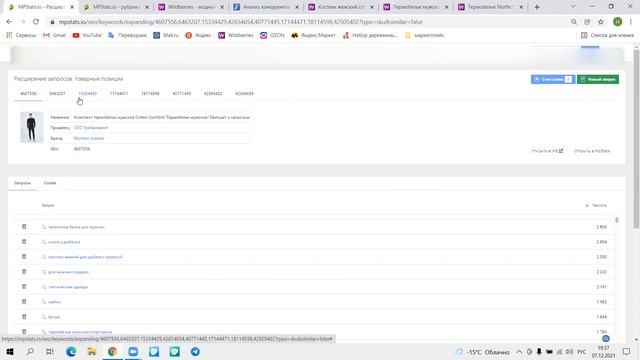Switch to 'Анализ конкурентов' browser tab

(266, 7)
